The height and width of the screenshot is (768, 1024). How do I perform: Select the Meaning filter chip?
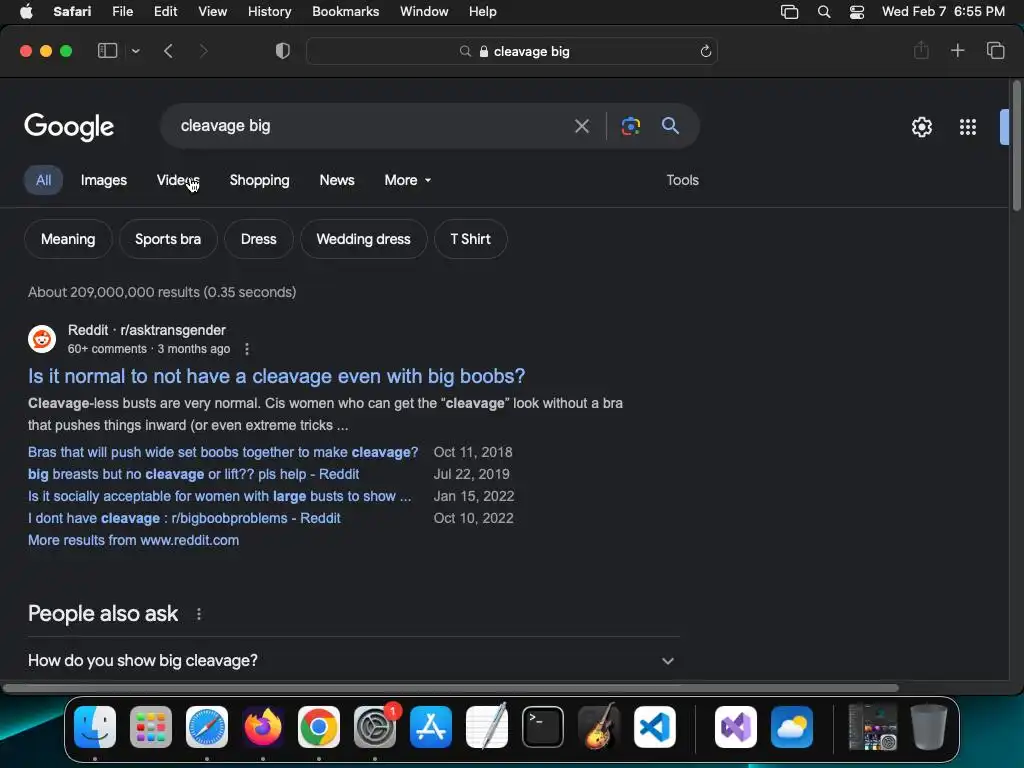click(68, 239)
